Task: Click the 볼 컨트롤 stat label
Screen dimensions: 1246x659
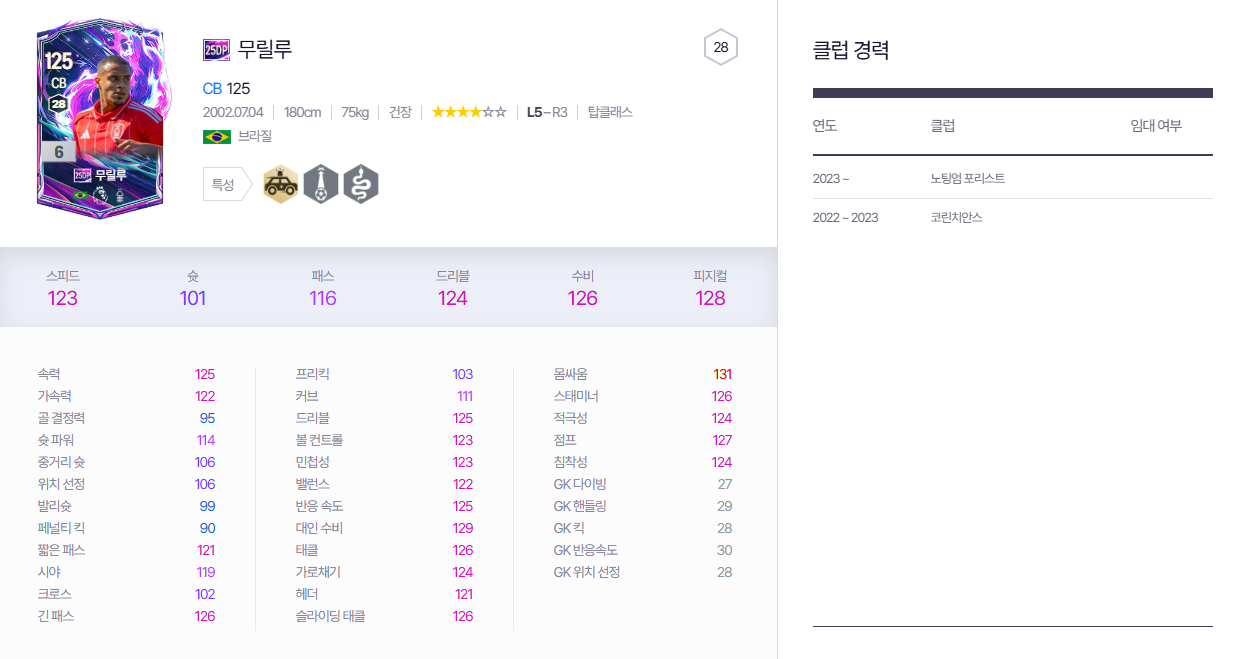Action: point(319,440)
